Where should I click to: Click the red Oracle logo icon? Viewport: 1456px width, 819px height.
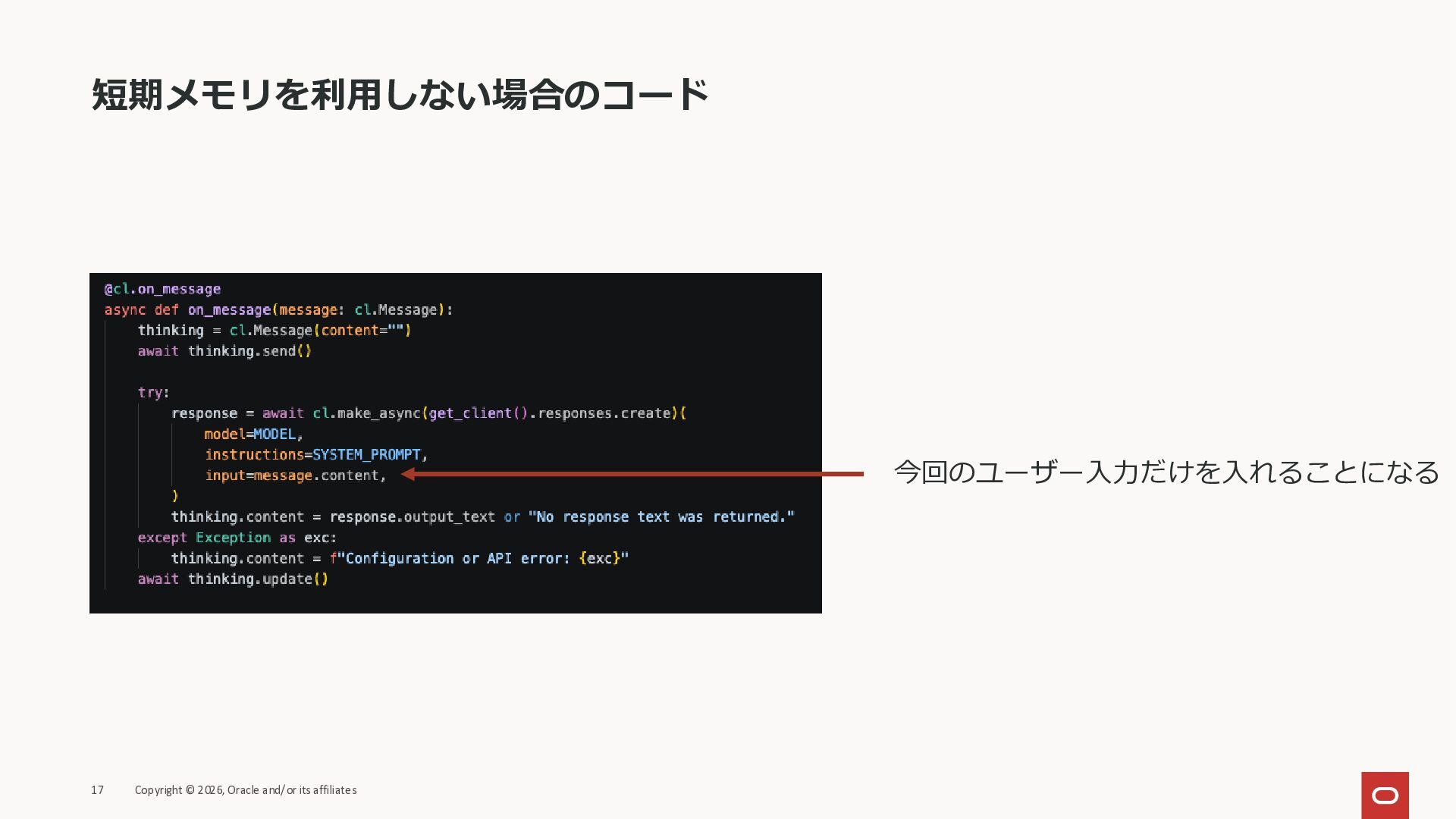1385,795
